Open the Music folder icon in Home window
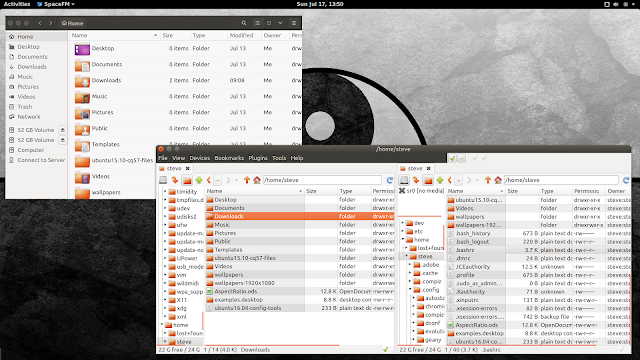Image resolution: width=640 pixels, height=360 pixels. tap(82, 98)
